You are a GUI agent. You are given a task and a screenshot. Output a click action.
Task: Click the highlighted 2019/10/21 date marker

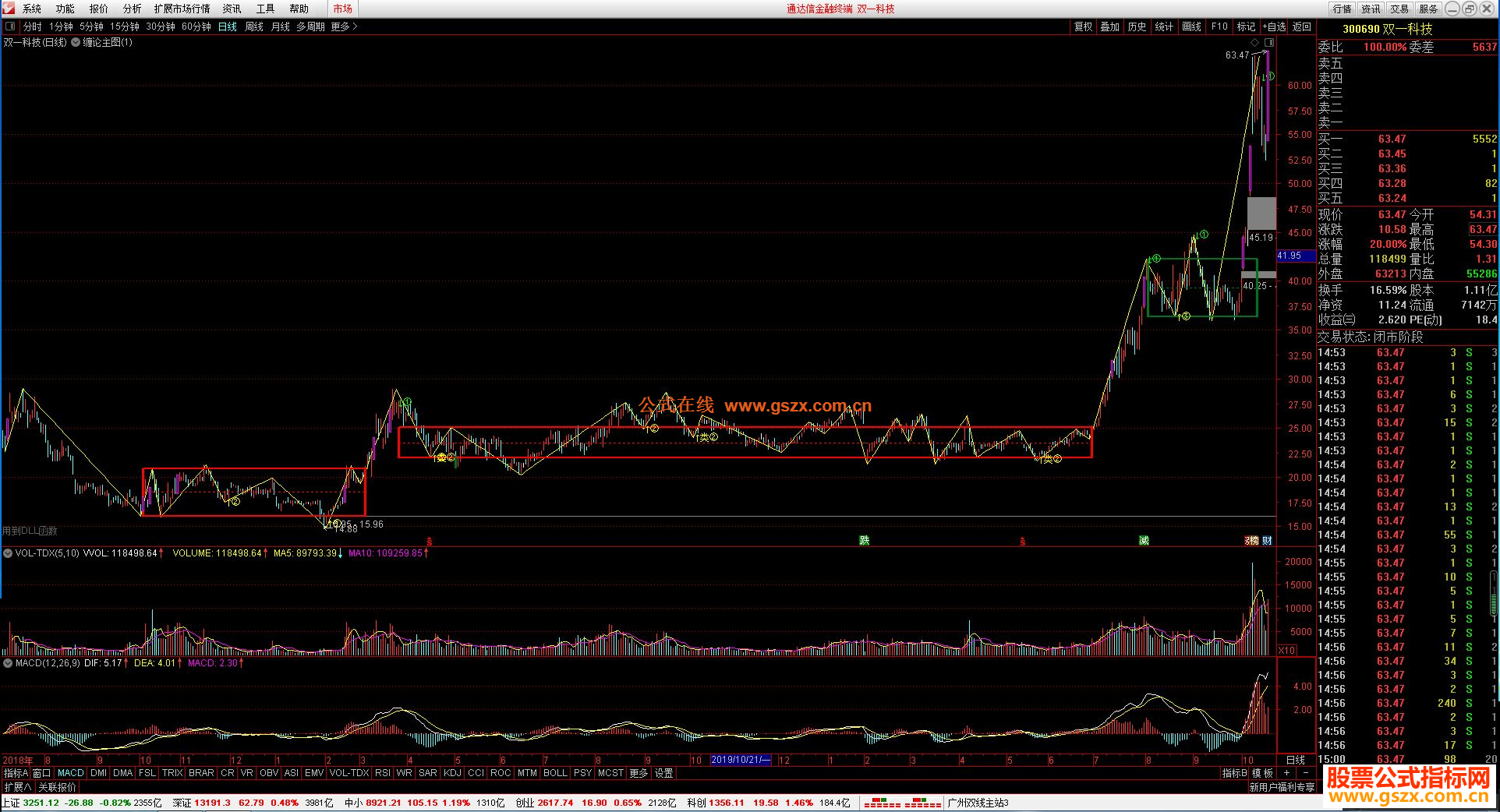tap(741, 760)
